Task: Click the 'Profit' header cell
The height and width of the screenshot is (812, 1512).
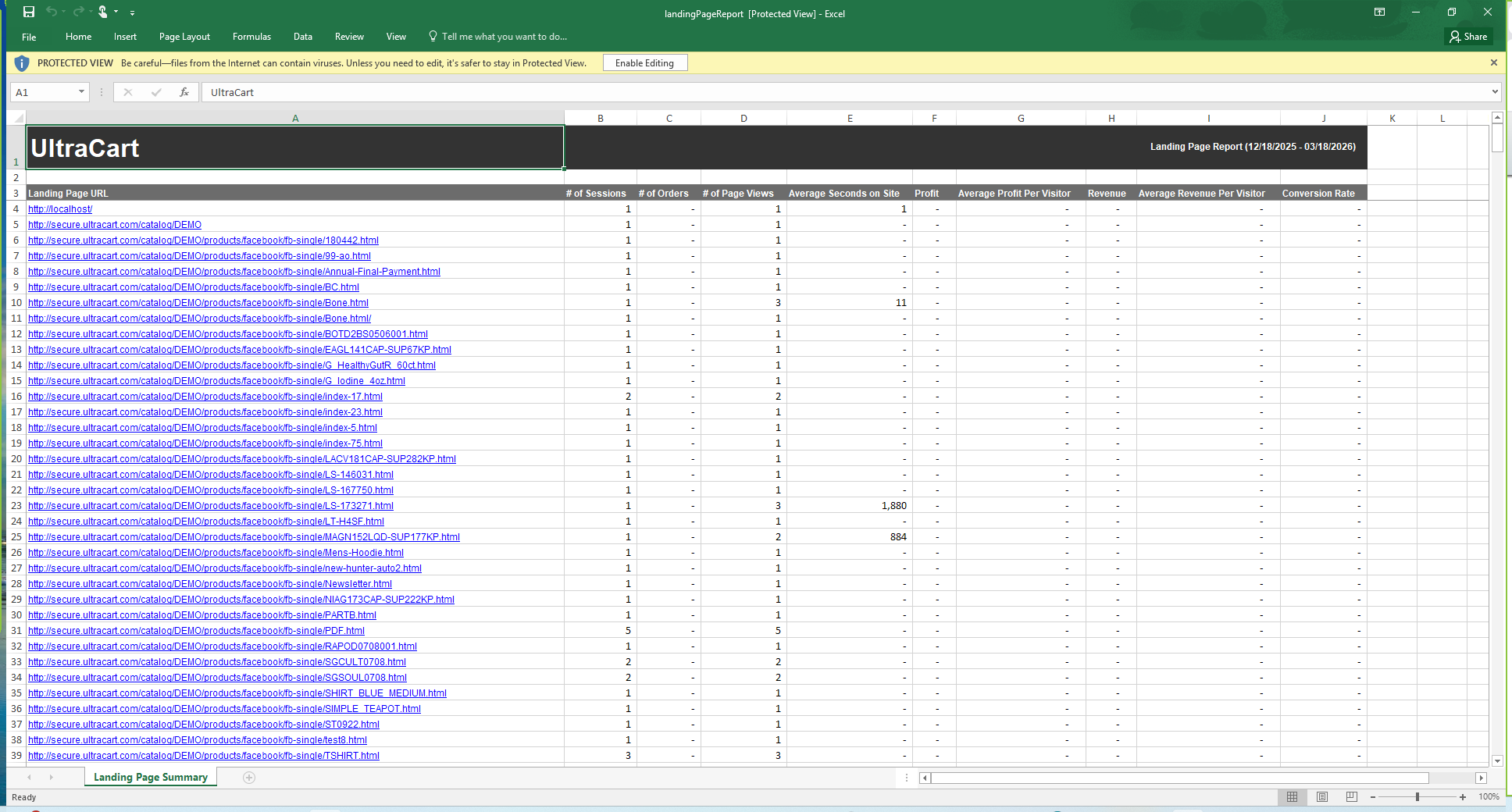Action: pyautogui.click(x=934, y=193)
